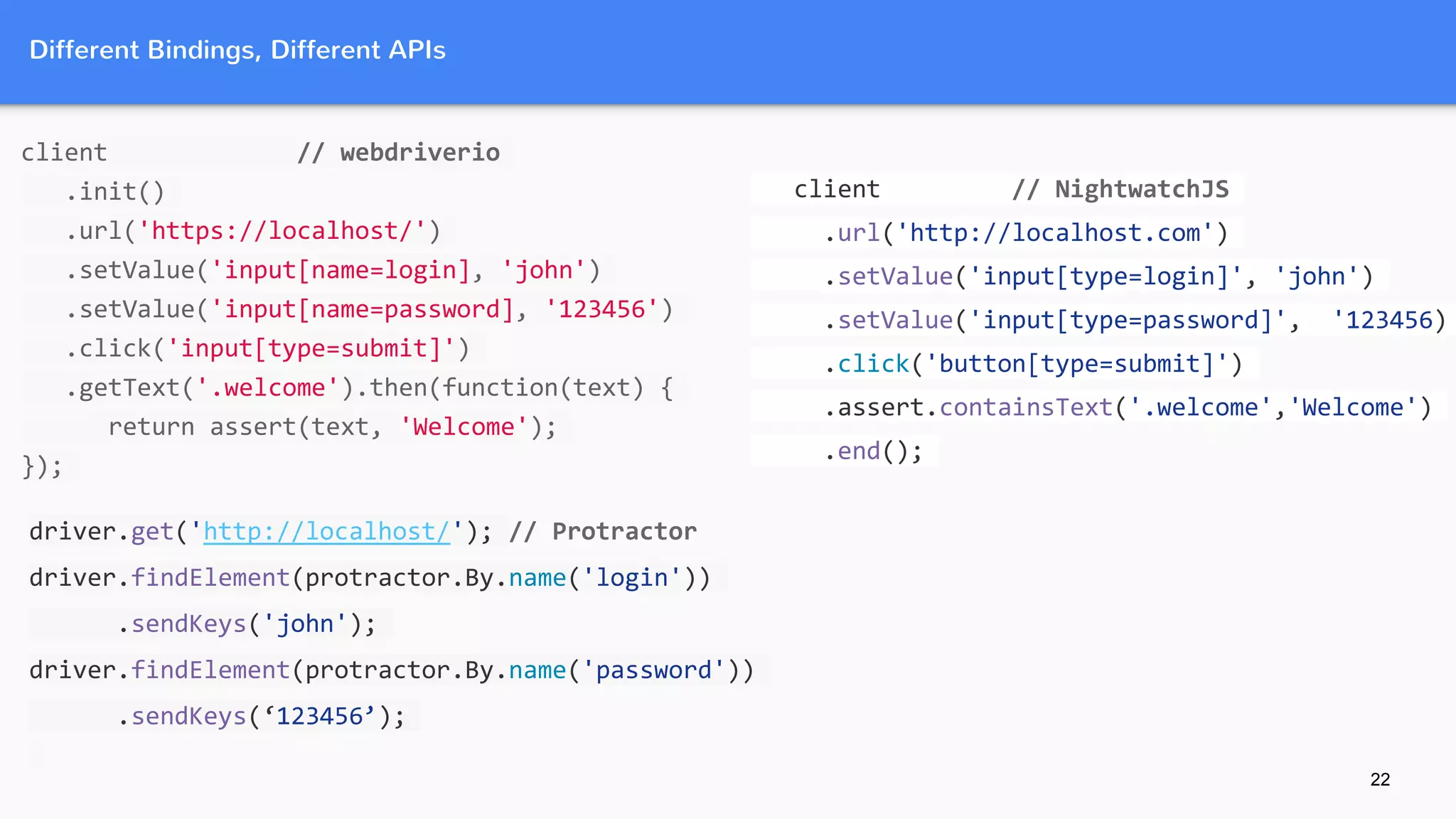Click the slide title 'Different Bindings, Different APIs'
The image size is (1456, 819).
(237, 50)
